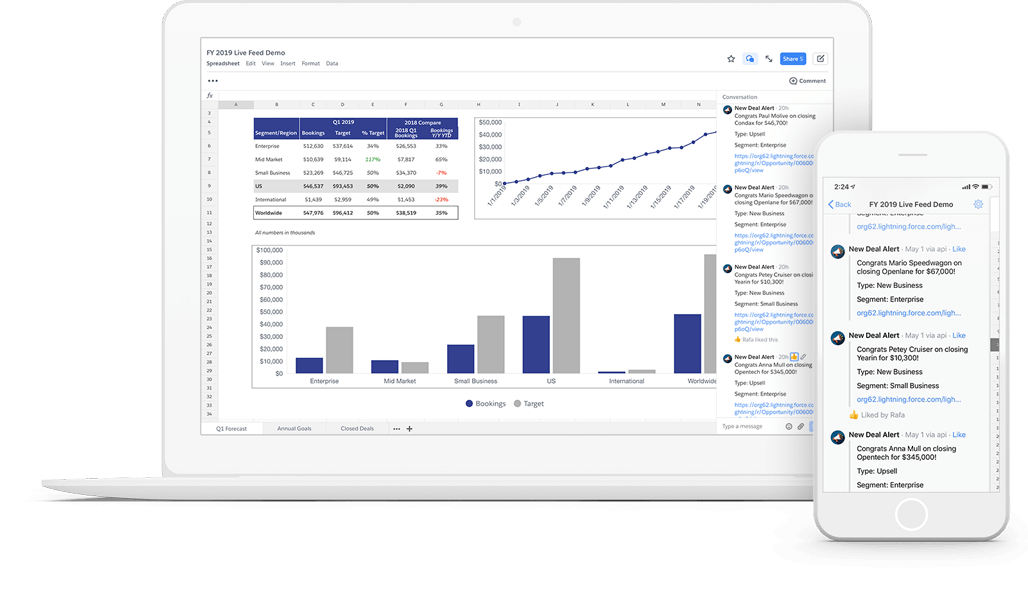Tap the Back button on phone
1028x591 pixels.
point(840,204)
